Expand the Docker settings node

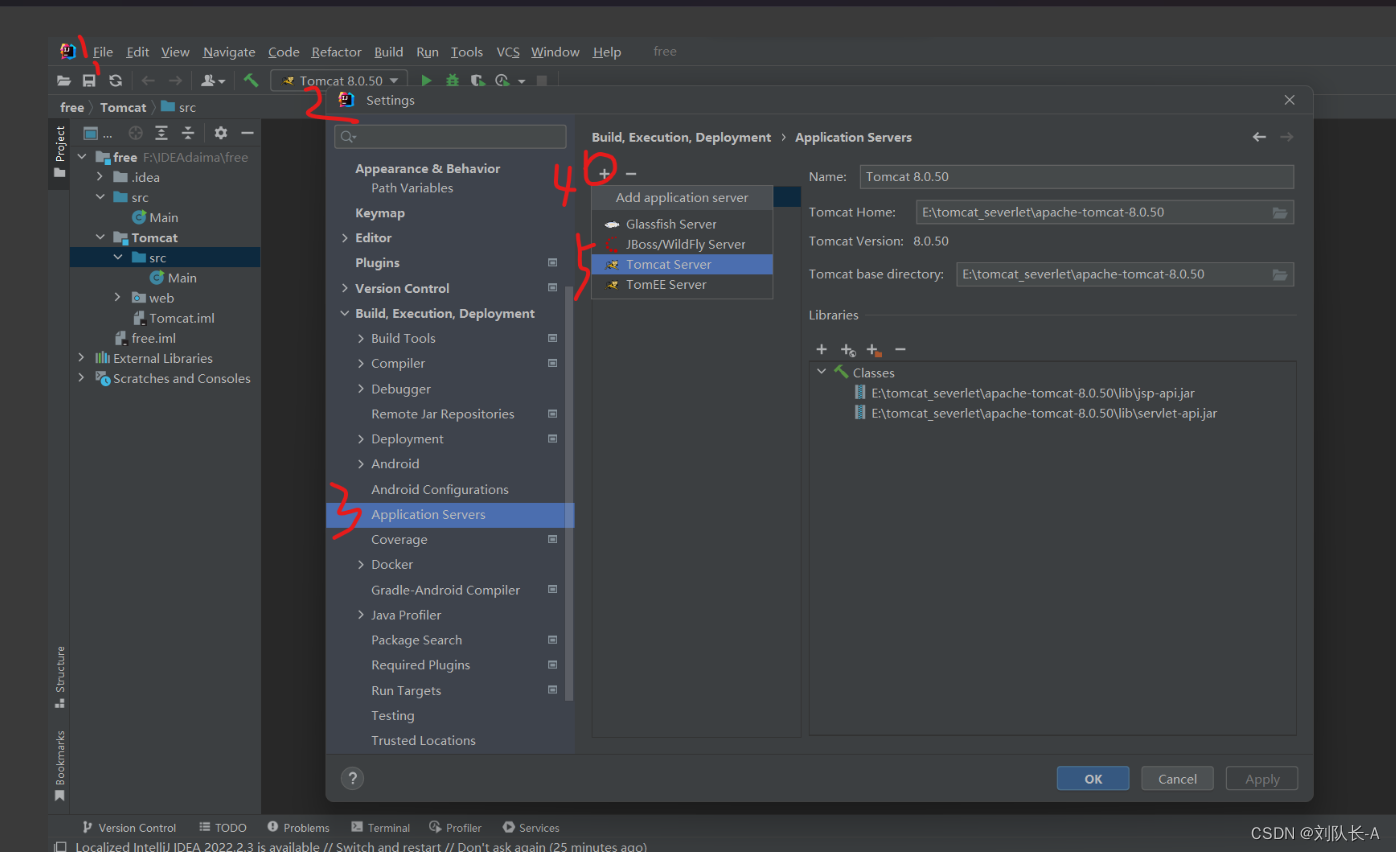tap(361, 564)
